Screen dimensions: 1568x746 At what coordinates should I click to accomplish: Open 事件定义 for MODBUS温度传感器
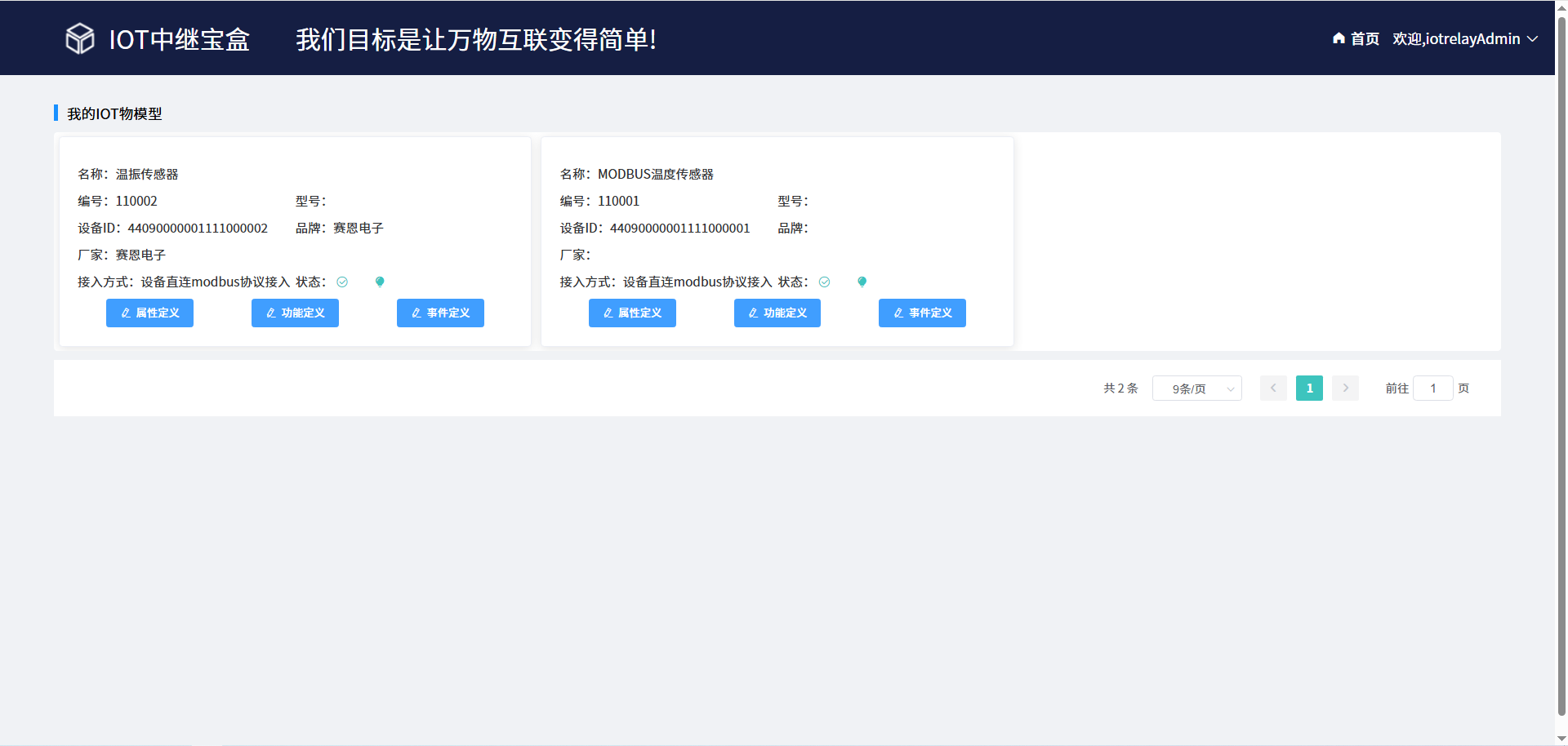point(922,313)
